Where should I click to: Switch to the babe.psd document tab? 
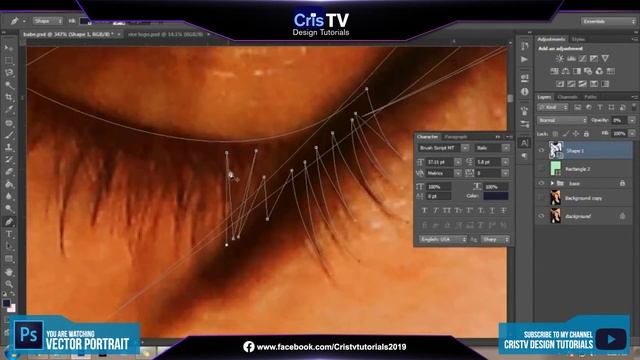[x=68, y=34]
